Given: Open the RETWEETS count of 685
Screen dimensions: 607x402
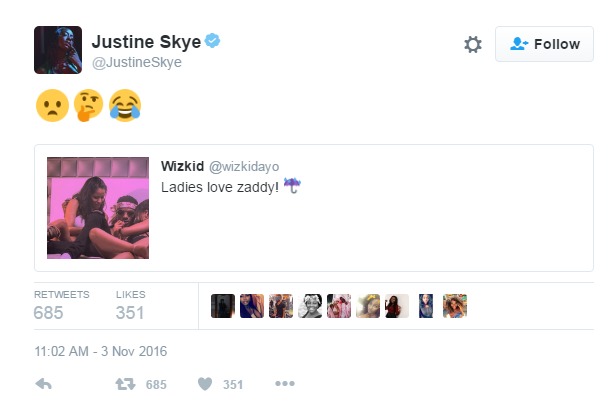Looking at the screenshot, I should (x=62, y=306).
